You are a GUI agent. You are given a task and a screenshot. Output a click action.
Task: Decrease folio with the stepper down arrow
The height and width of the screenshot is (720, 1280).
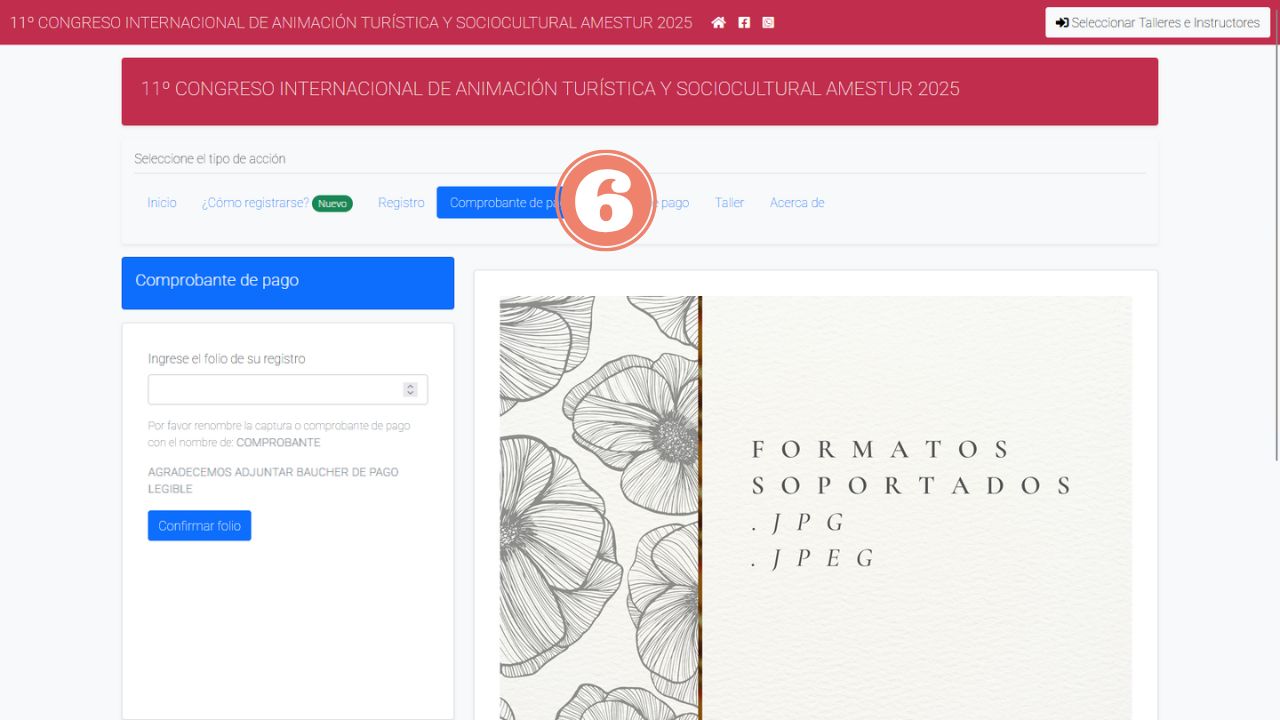pos(410,393)
